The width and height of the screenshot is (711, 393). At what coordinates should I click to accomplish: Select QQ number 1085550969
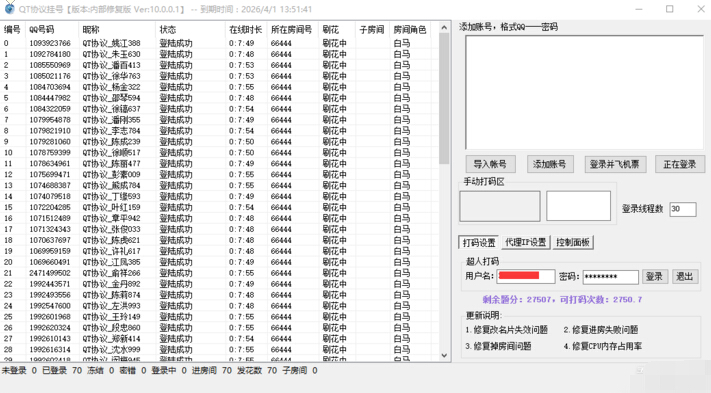point(50,65)
